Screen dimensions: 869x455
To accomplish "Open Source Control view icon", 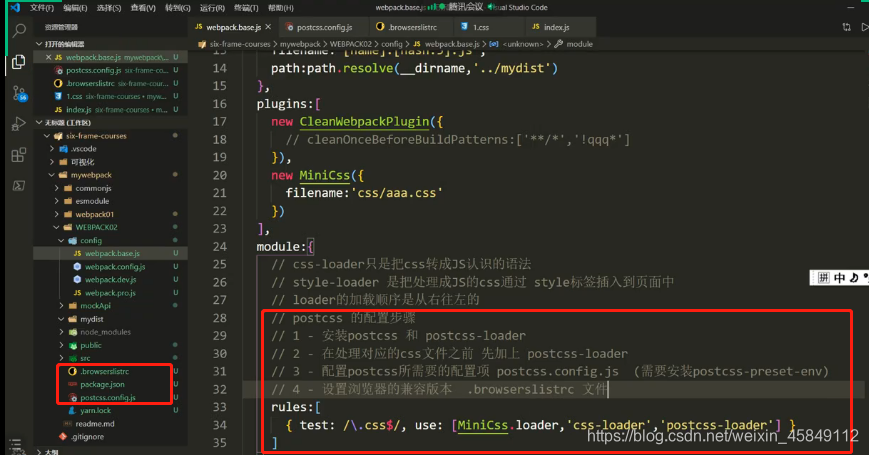I will (19, 93).
